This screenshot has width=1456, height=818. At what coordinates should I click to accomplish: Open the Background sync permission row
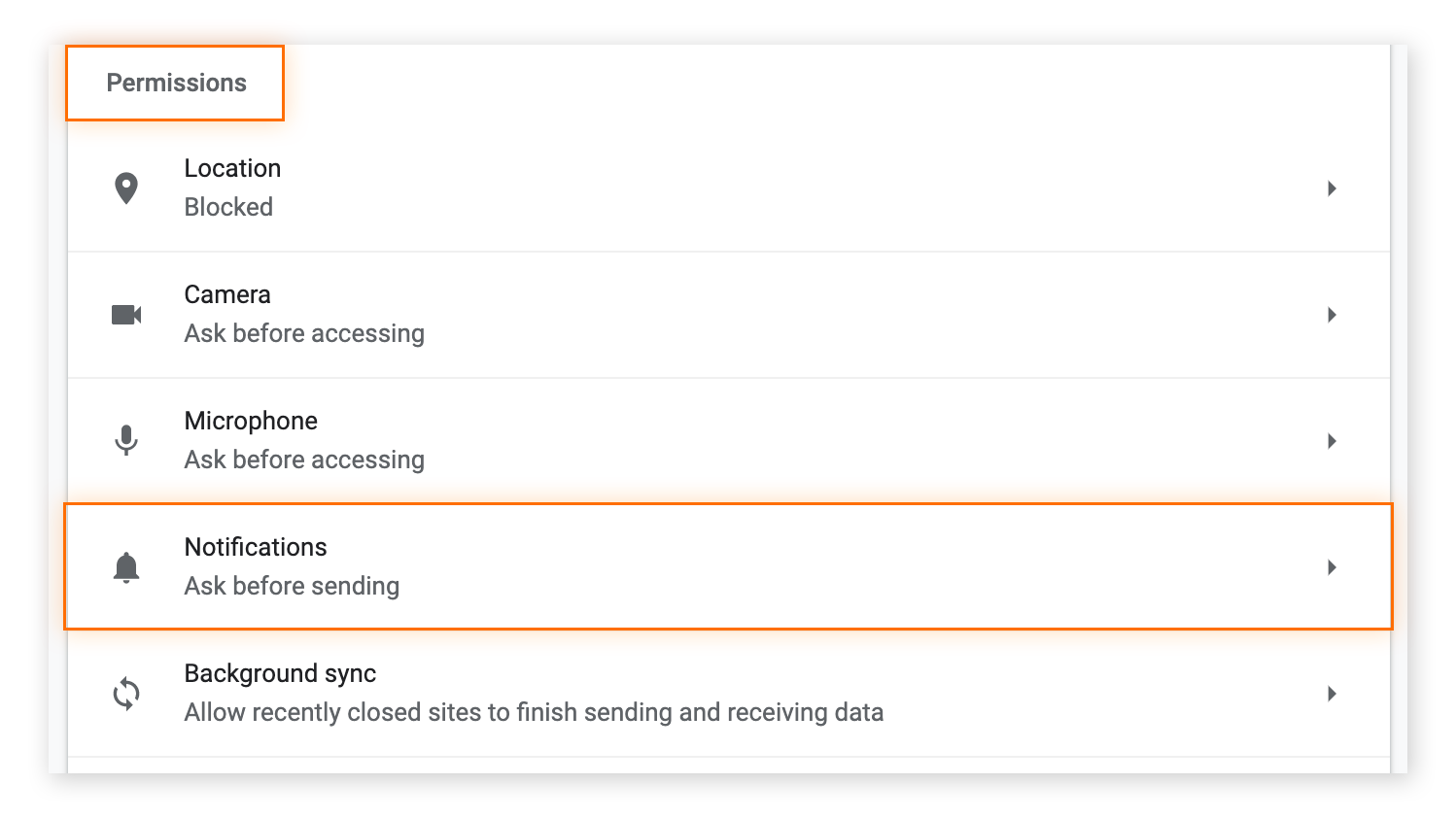coord(680,693)
